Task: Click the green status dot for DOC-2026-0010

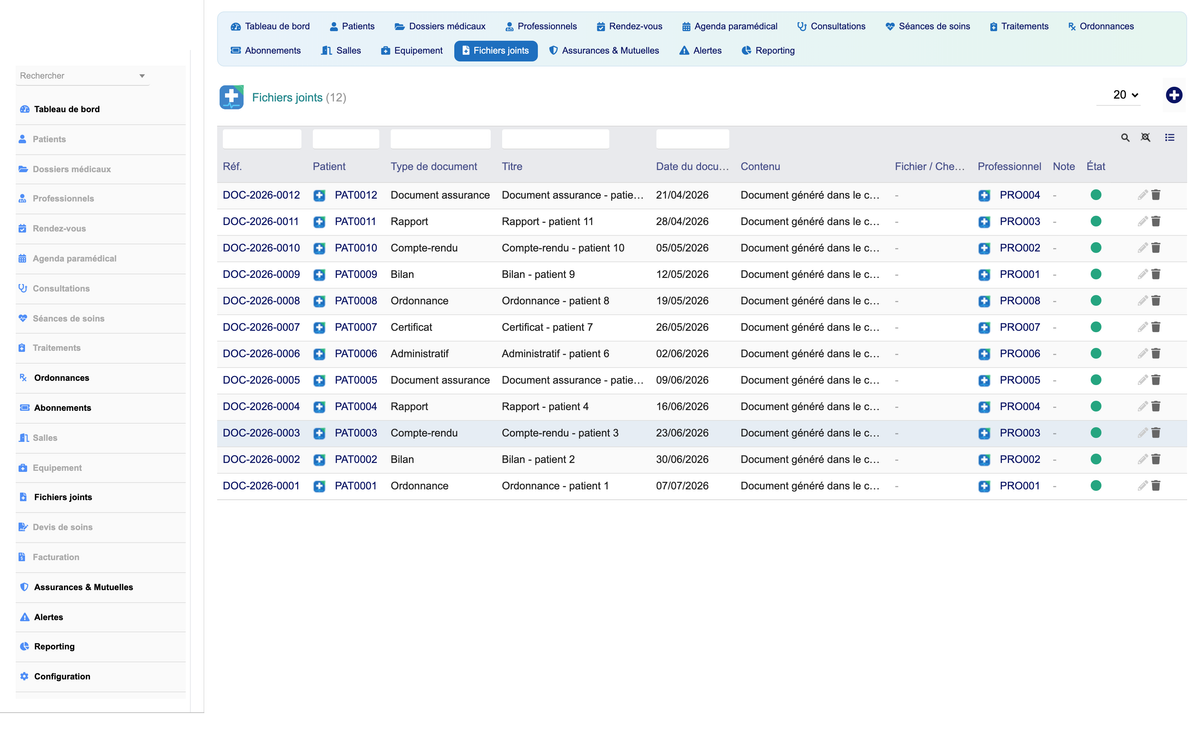Action: coord(1096,248)
